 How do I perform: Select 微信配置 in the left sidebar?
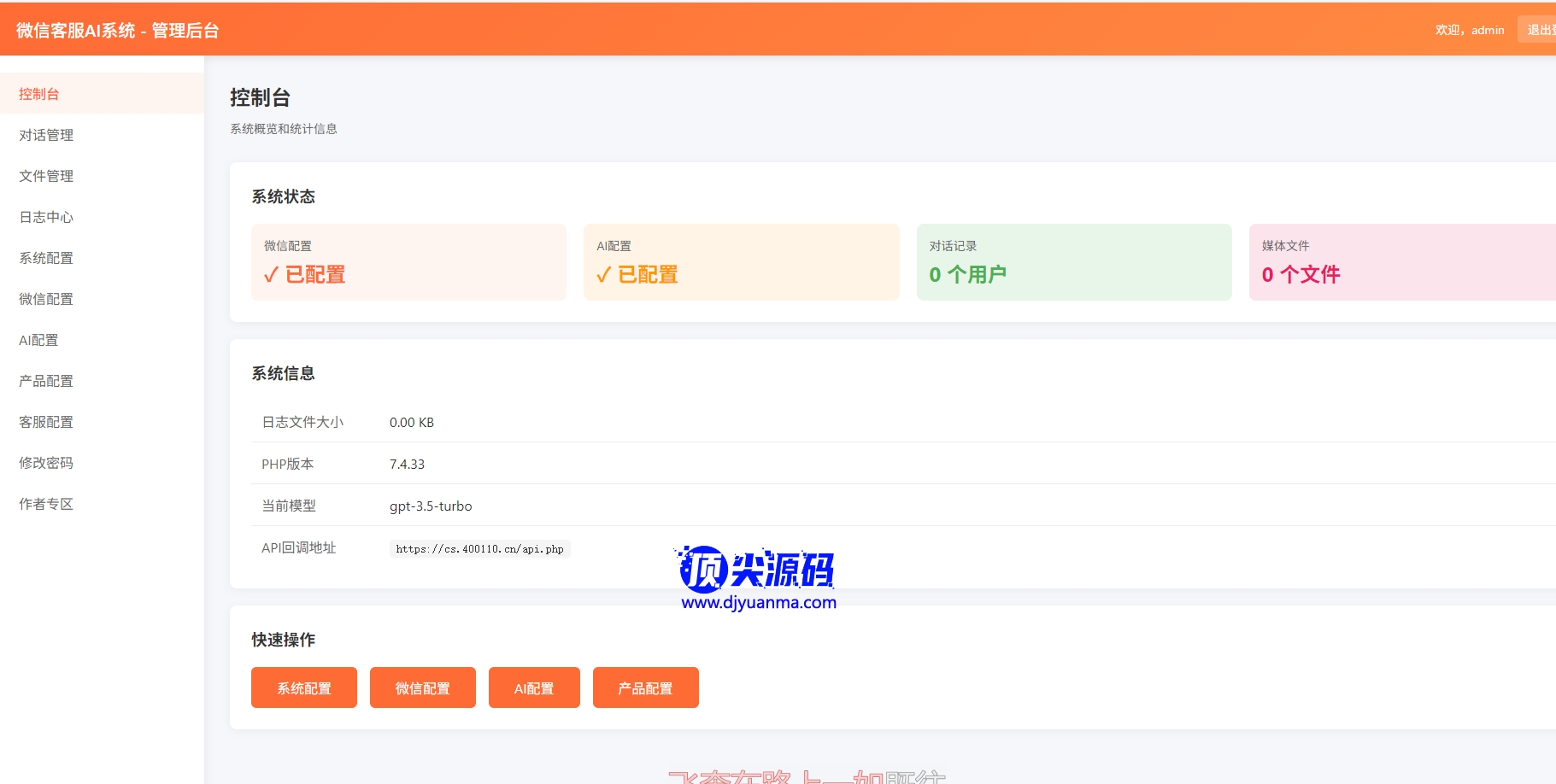[46, 299]
